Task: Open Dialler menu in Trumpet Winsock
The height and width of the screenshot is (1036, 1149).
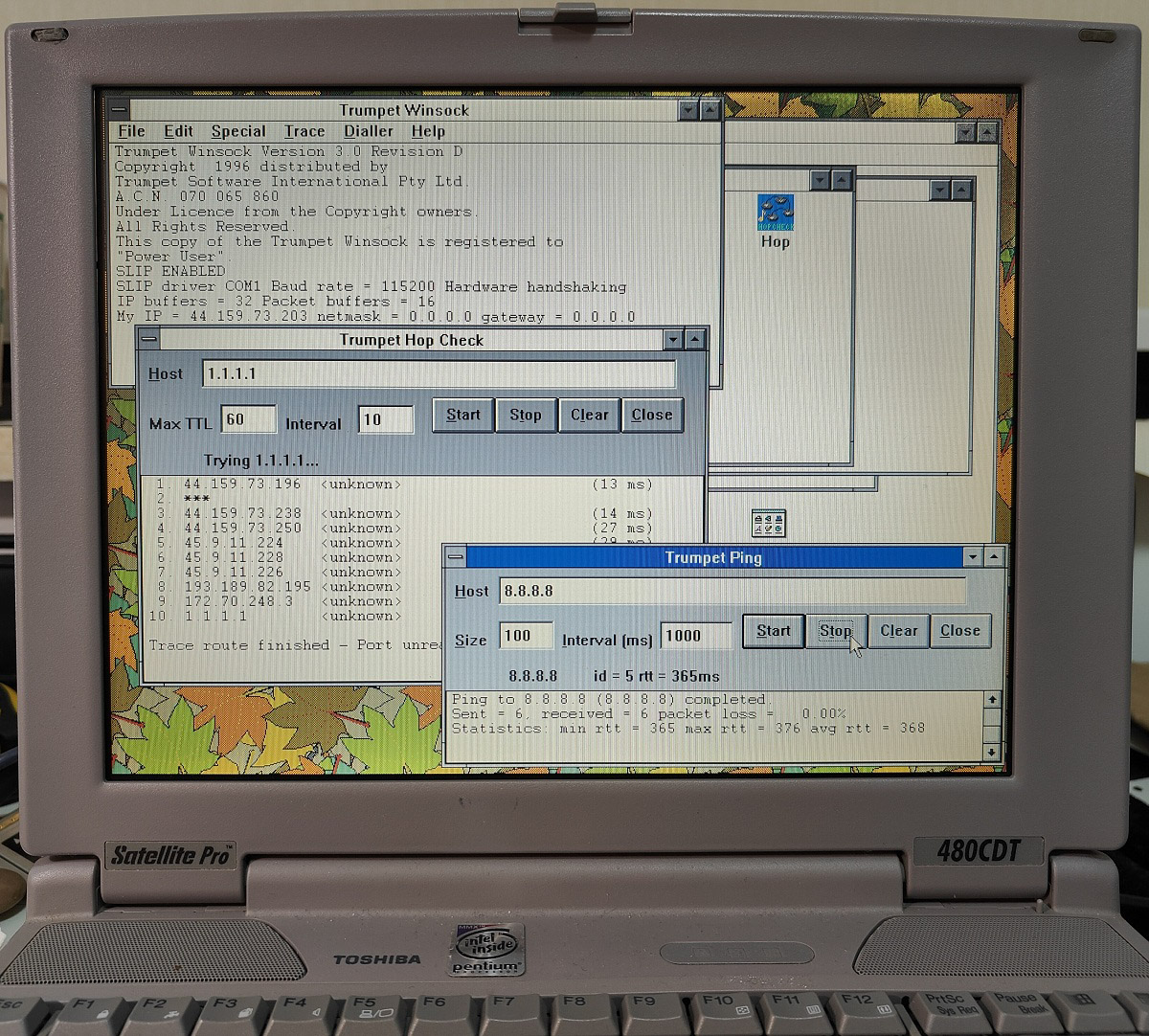Action: [x=369, y=131]
